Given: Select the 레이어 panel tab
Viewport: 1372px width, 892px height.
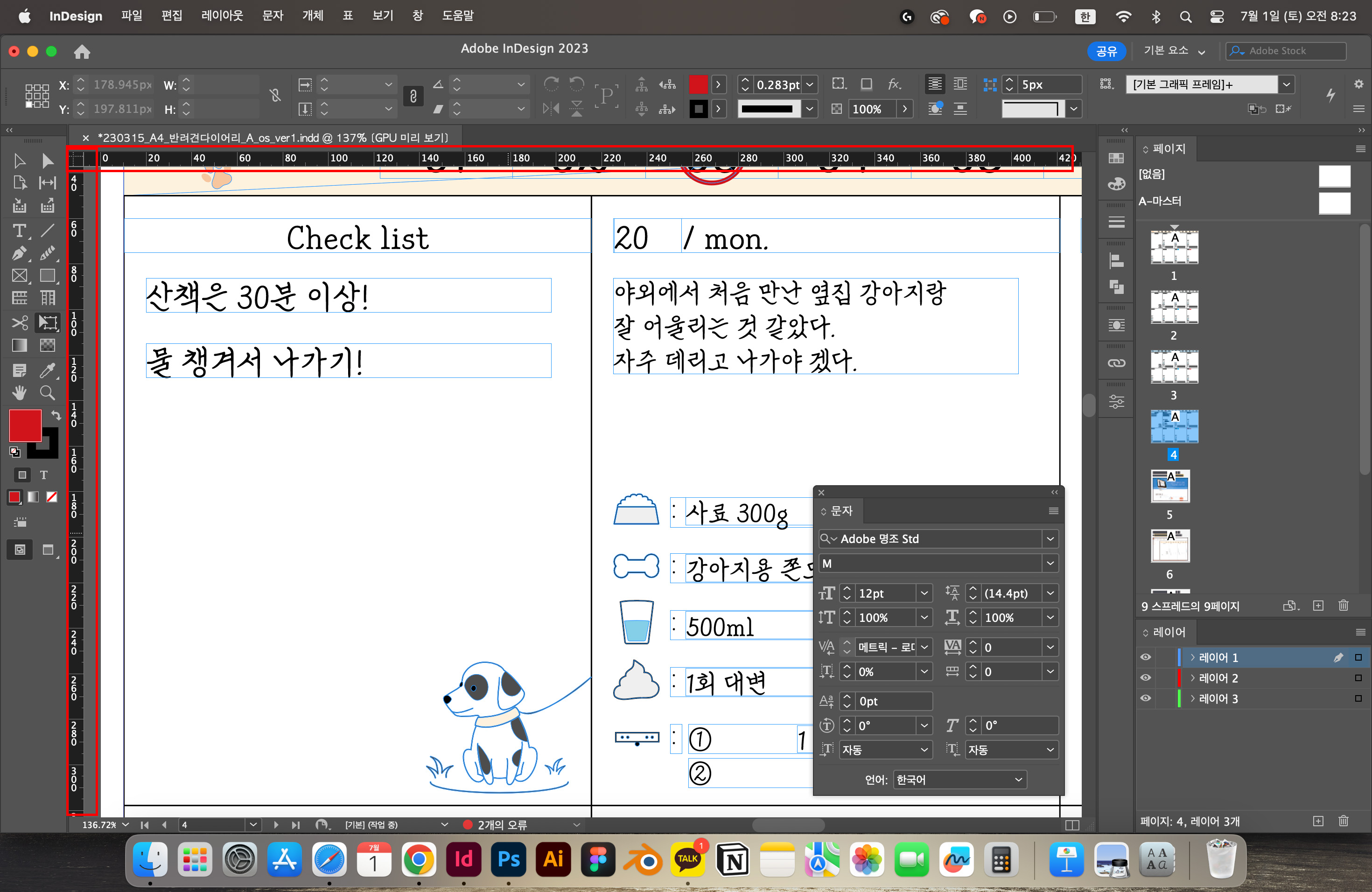Looking at the screenshot, I should click(1165, 632).
